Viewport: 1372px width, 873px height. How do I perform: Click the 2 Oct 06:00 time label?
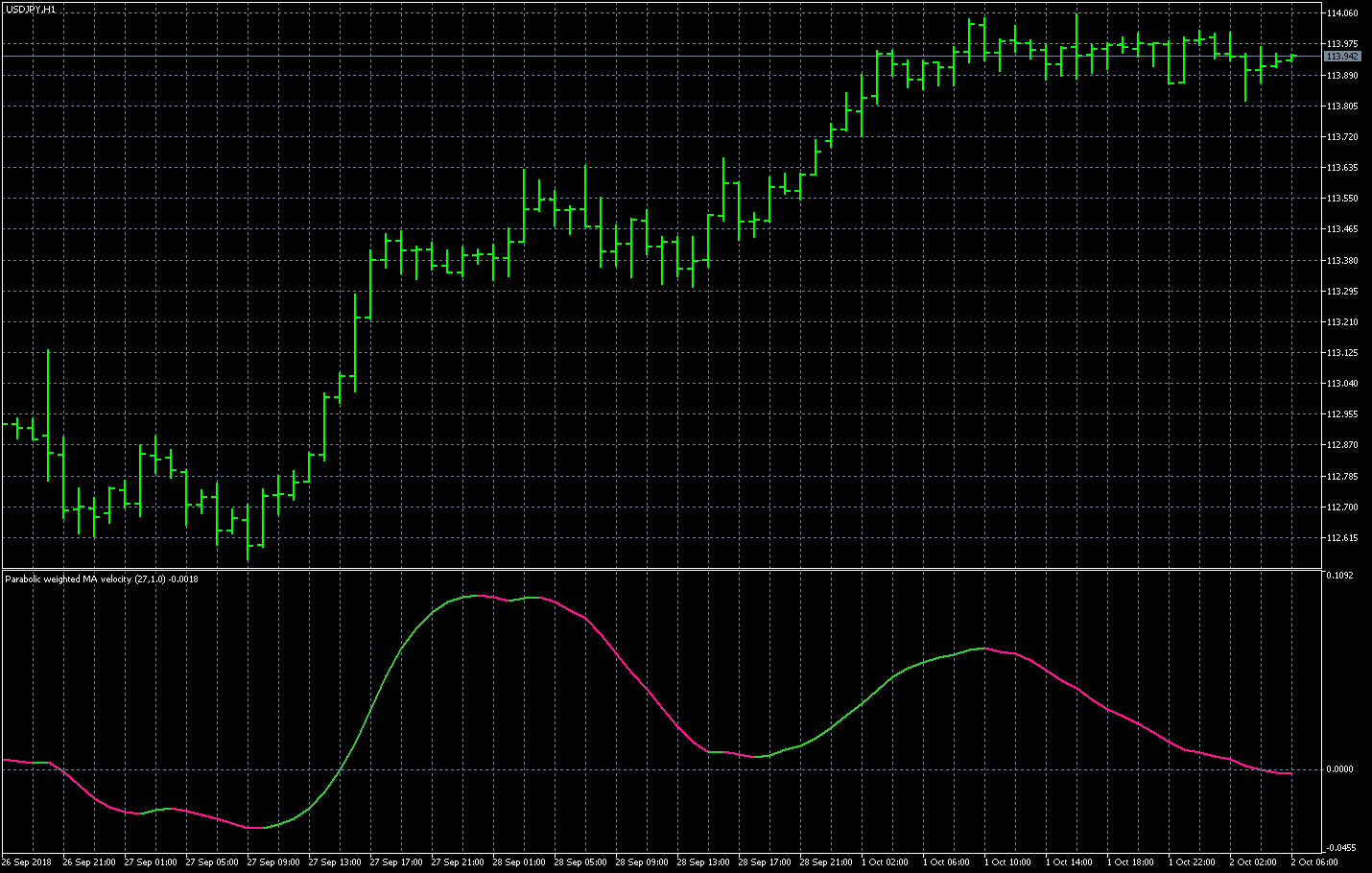tap(1314, 862)
